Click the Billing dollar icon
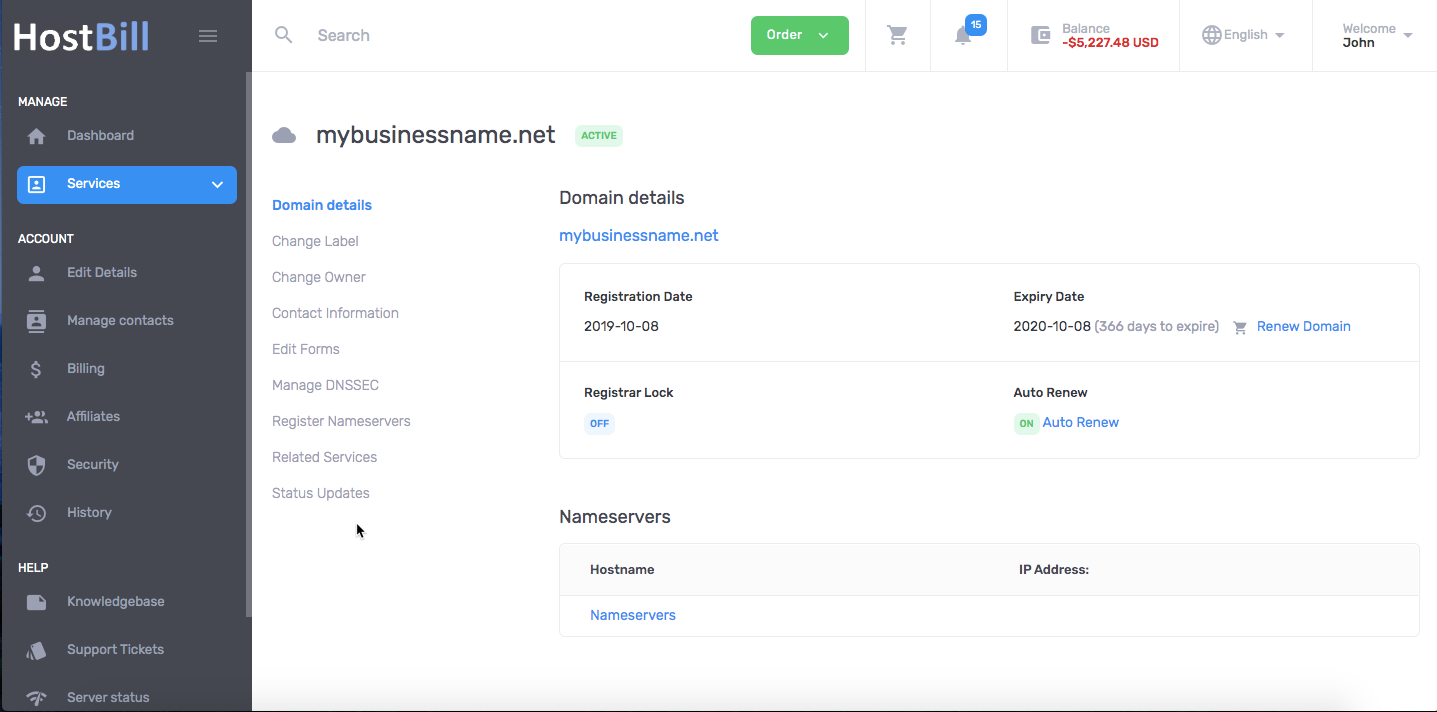 (36, 368)
